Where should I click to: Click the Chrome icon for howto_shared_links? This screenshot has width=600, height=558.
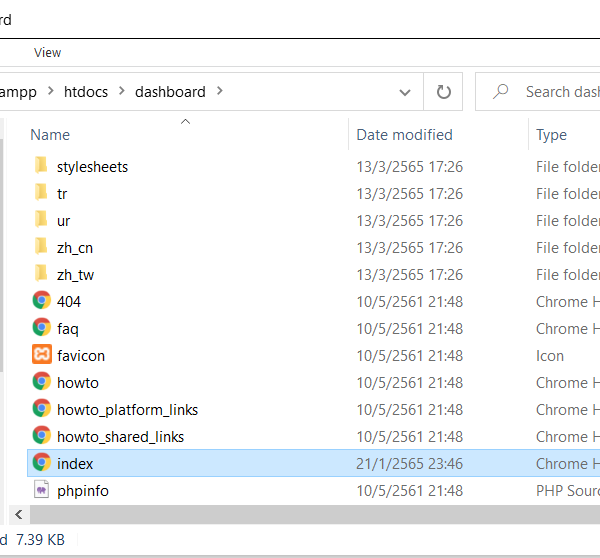(41, 436)
